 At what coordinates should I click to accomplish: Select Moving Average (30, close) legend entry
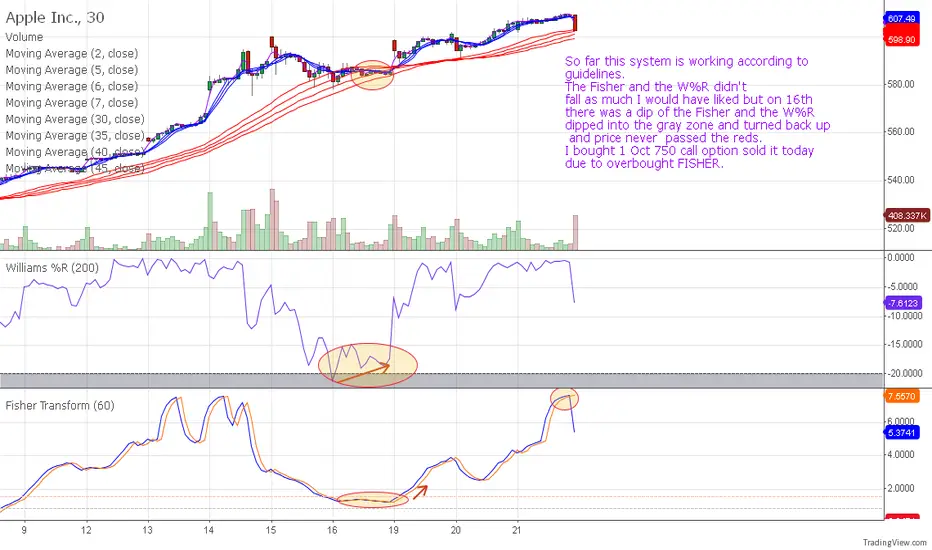pos(75,120)
